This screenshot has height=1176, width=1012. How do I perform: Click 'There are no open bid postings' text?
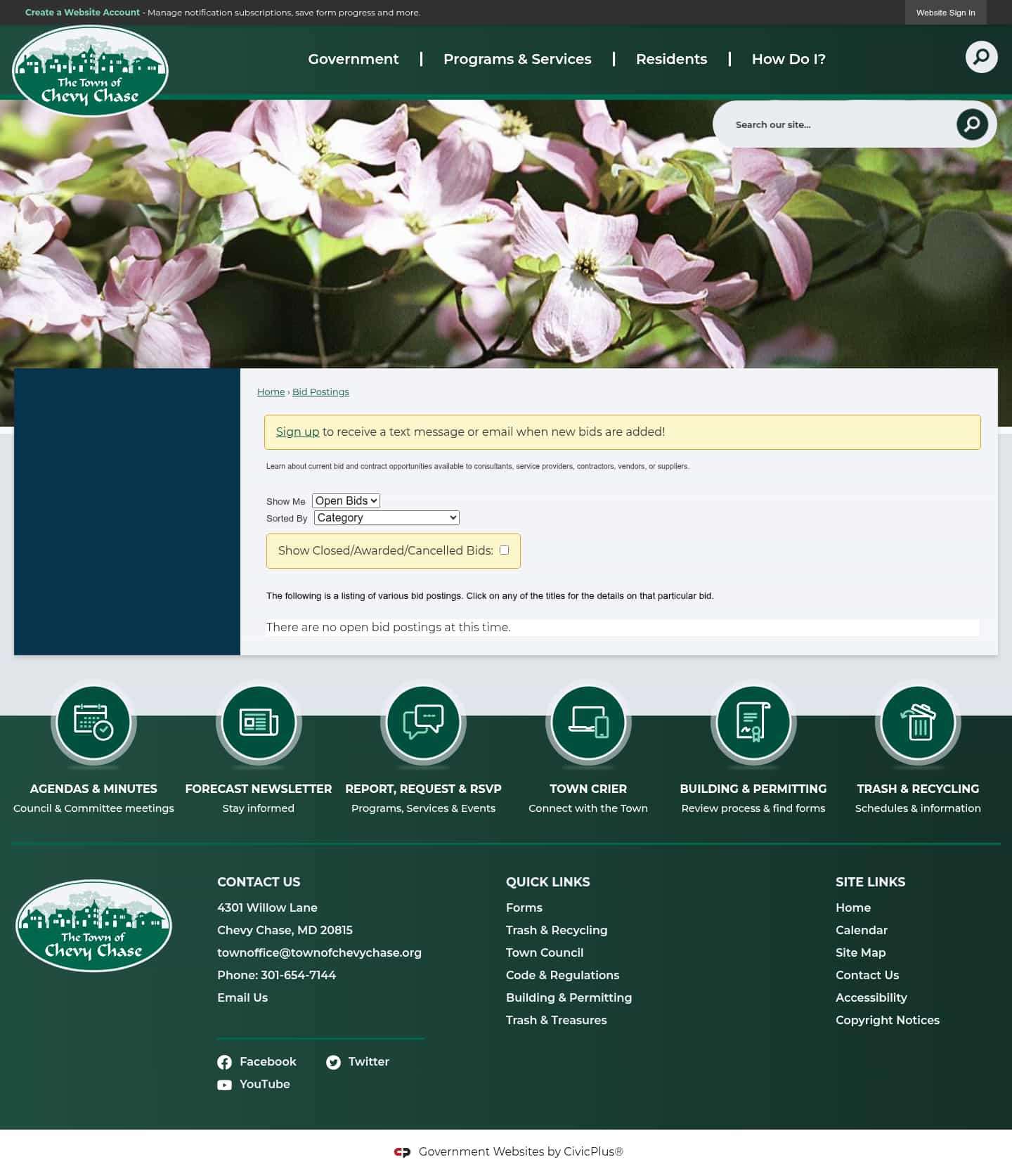click(389, 627)
